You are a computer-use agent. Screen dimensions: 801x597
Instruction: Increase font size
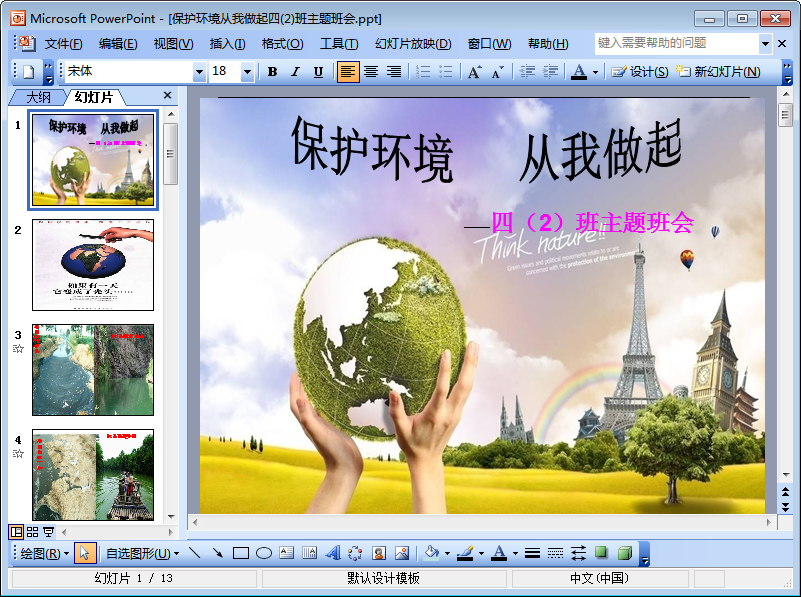click(x=474, y=72)
